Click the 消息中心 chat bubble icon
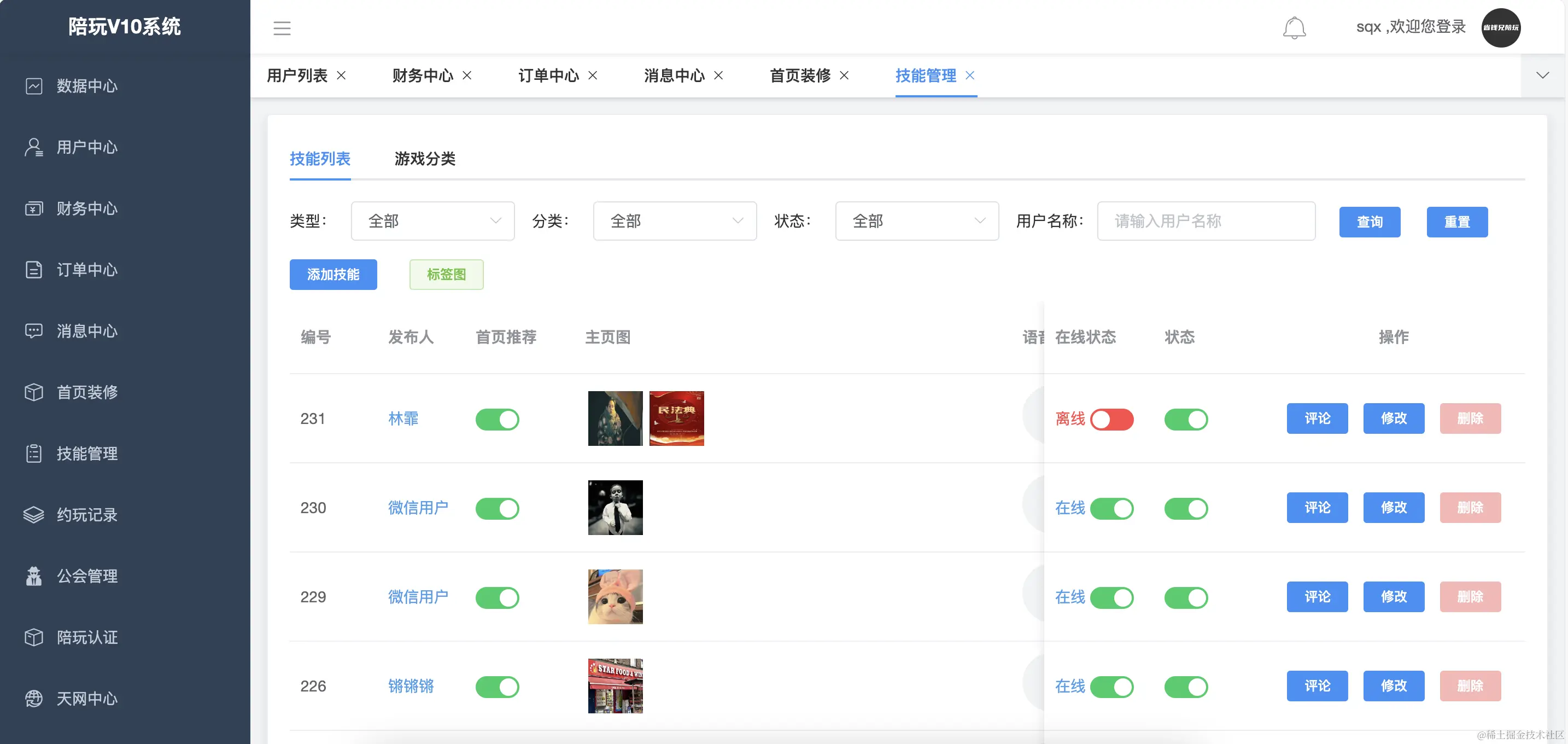Image resolution: width=1568 pixels, height=744 pixels. [34, 330]
